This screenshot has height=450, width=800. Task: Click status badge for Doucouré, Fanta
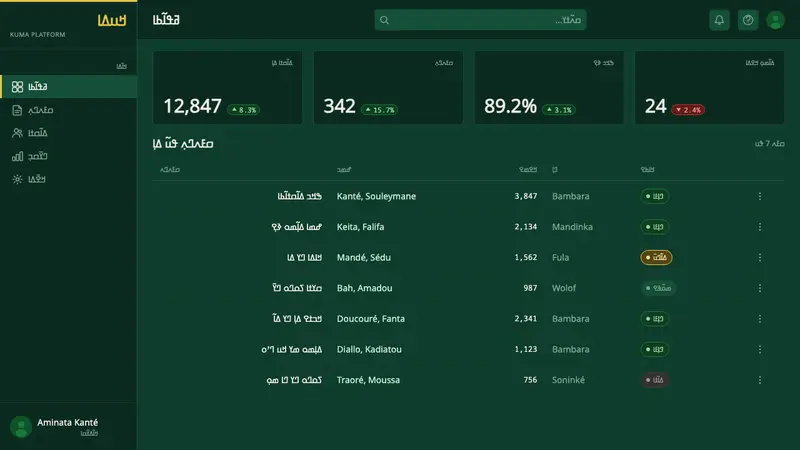(655, 318)
